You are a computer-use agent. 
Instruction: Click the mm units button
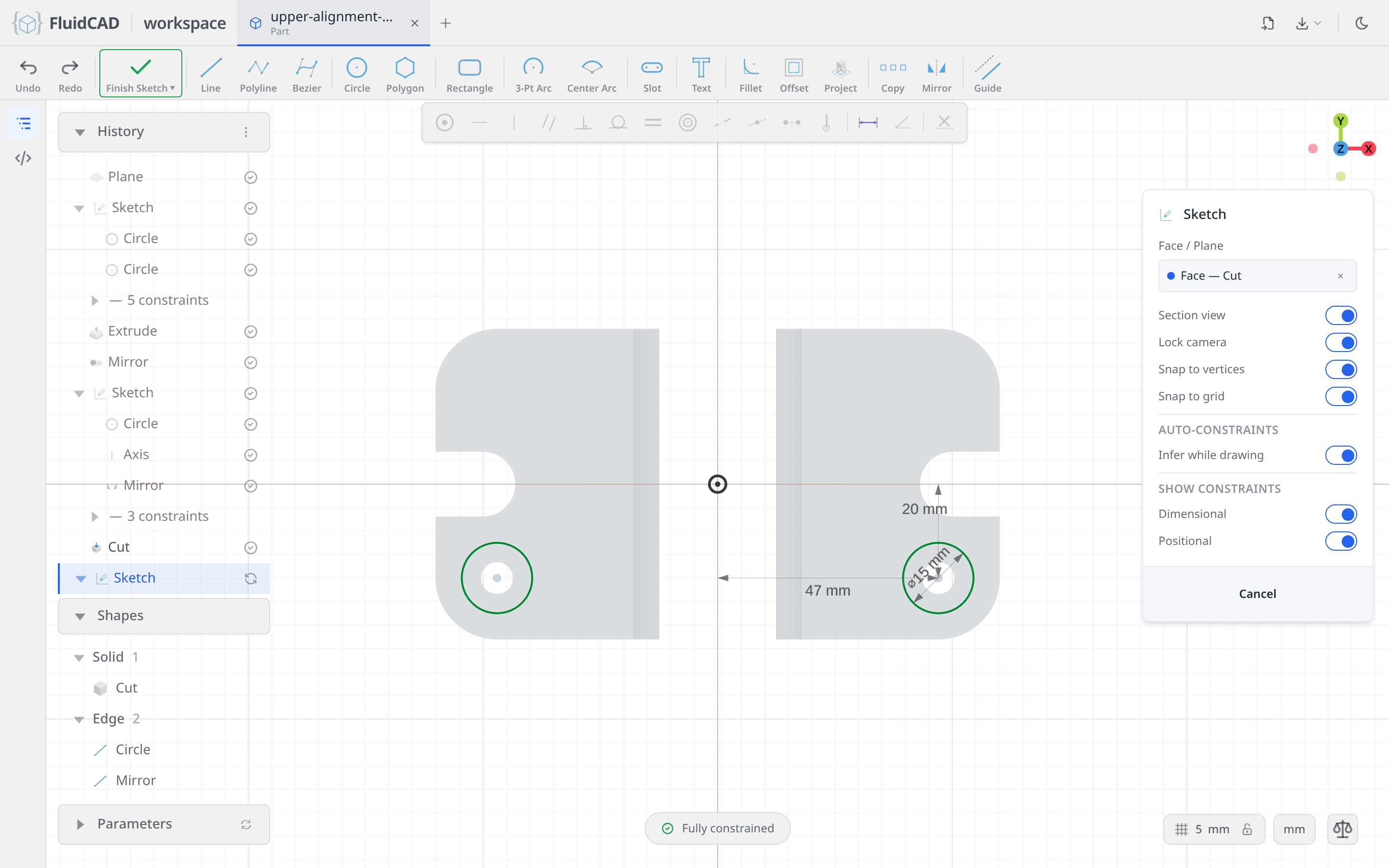1294,829
